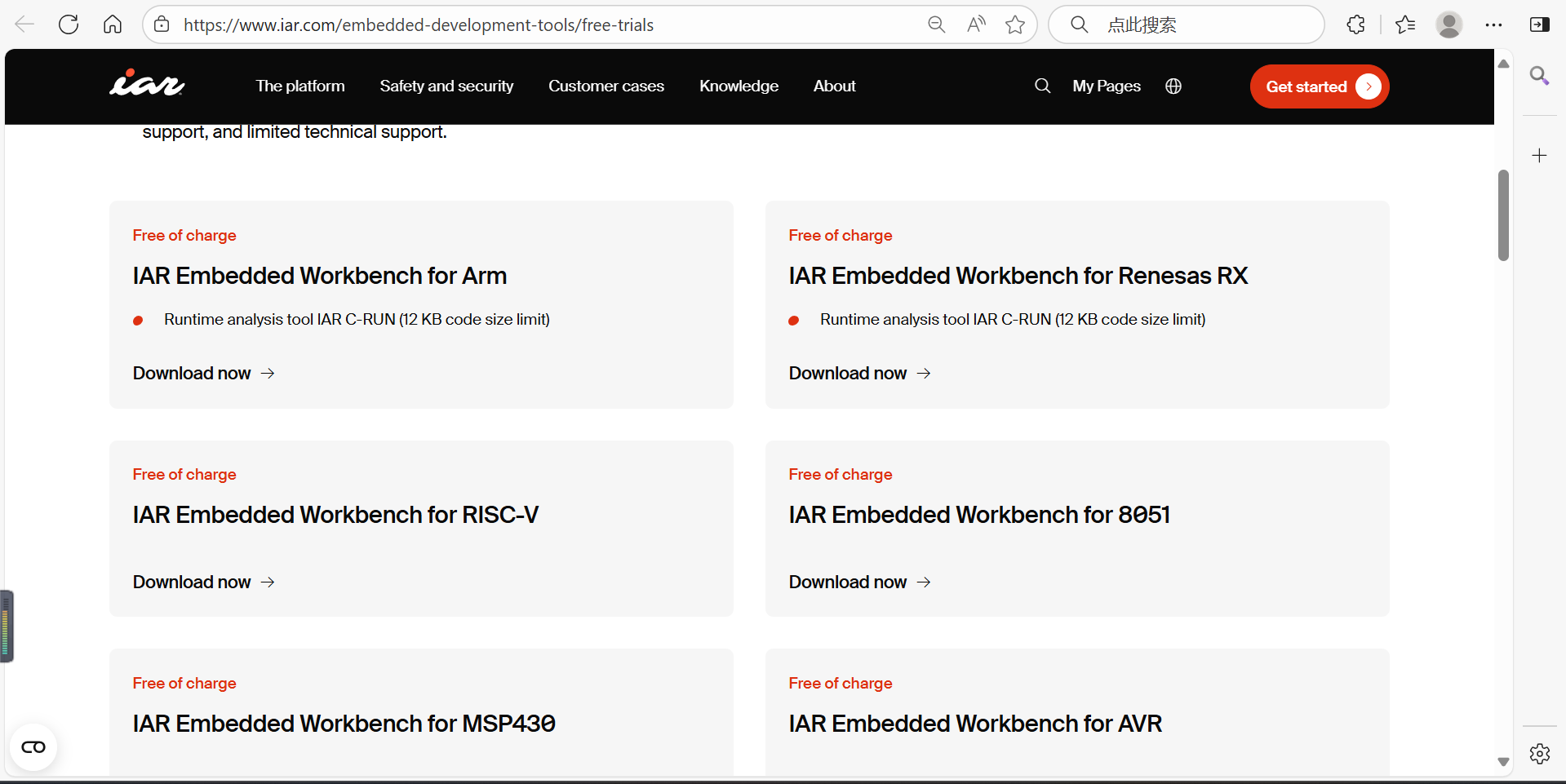
Task: Add a sidebar app with plus icon
Action: pos(1540,155)
